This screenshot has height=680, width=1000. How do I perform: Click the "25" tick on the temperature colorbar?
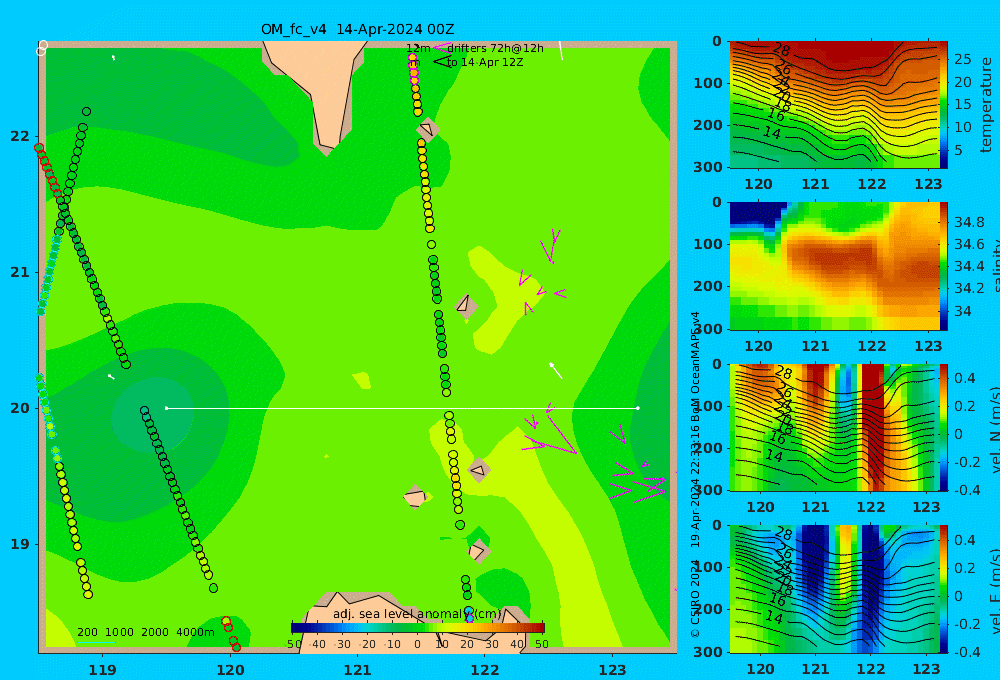[x=963, y=59]
